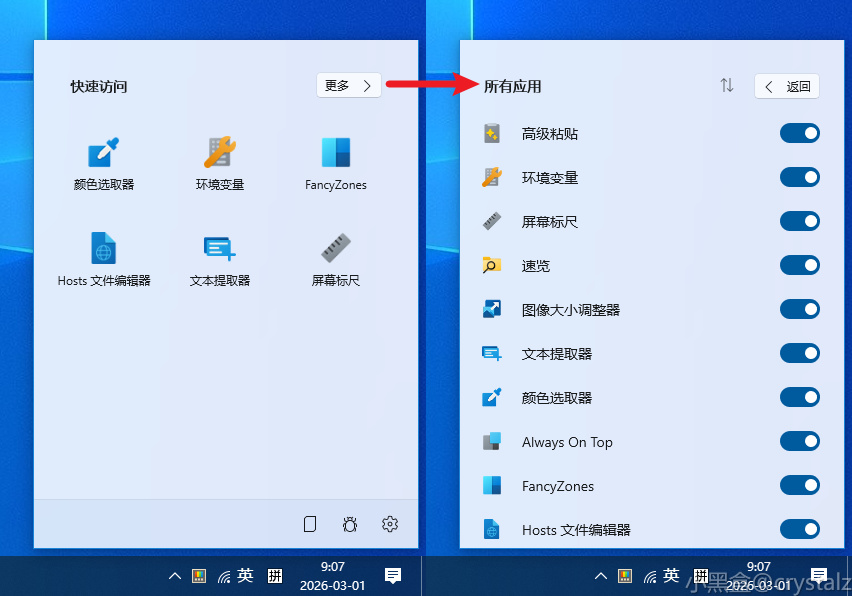Viewport: 852px width, 596px height.
Task: Launch the 颜色选取器 color picker in quick access
Action: click(x=103, y=164)
